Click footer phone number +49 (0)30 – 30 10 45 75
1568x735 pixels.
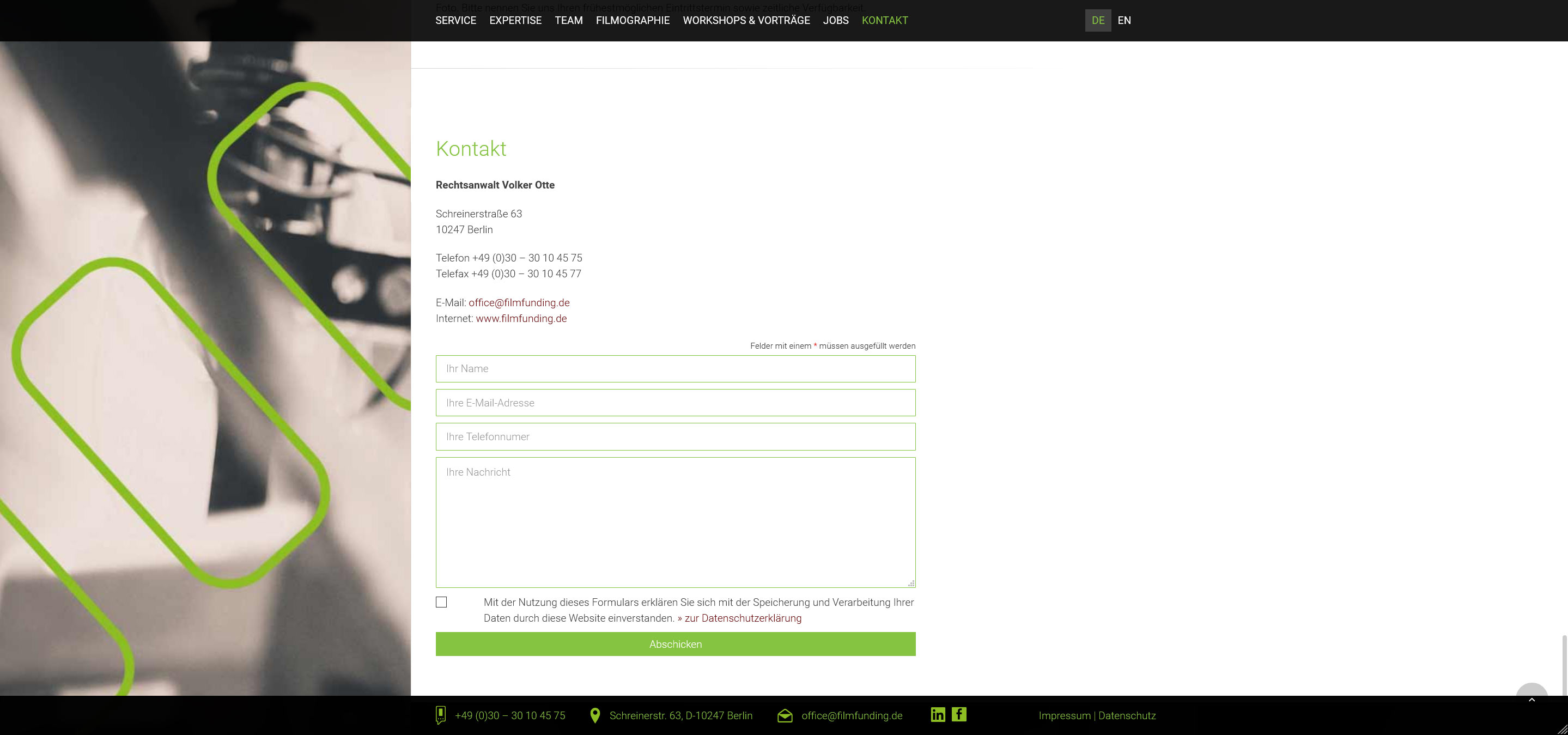(x=510, y=715)
